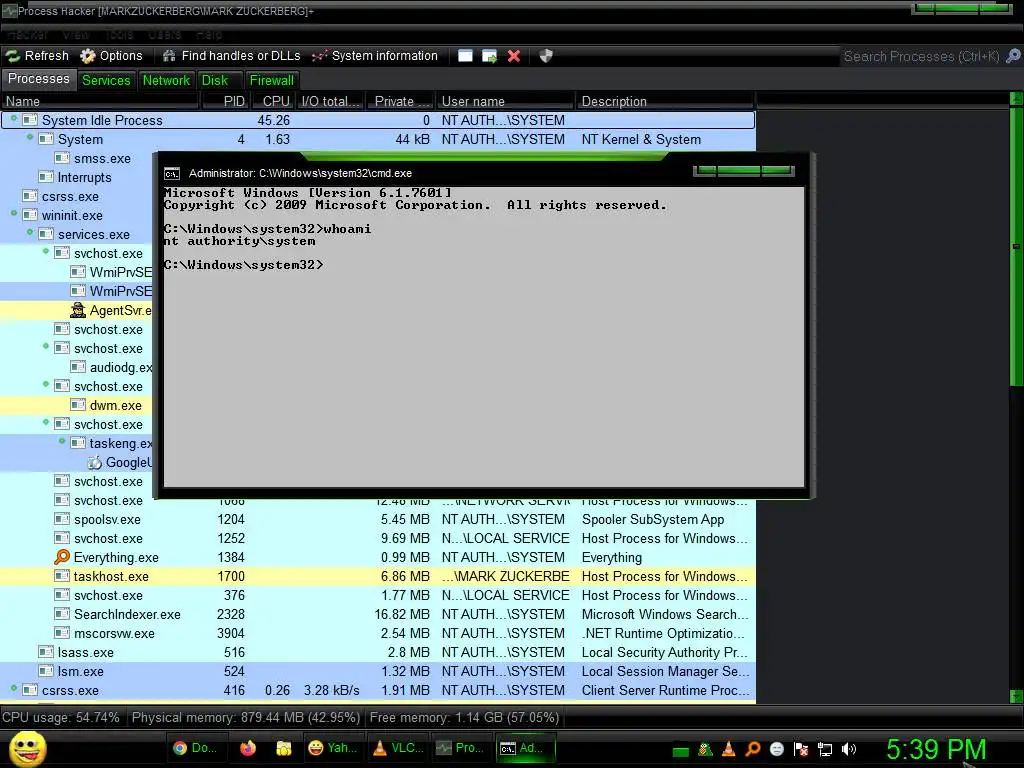Click the 16.82 MB private bytes value
Screen dimensions: 1024x768
402,615
